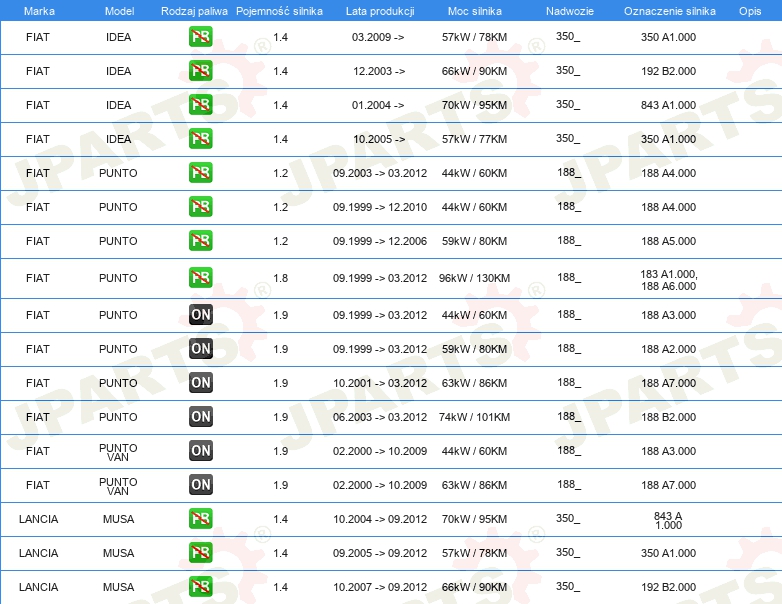
Task: Click the Pojemność silnika column header
Action: (279, 11)
